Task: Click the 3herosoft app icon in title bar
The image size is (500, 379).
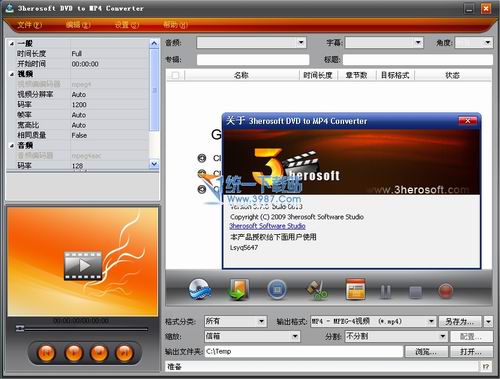Action: click(x=9, y=8)
